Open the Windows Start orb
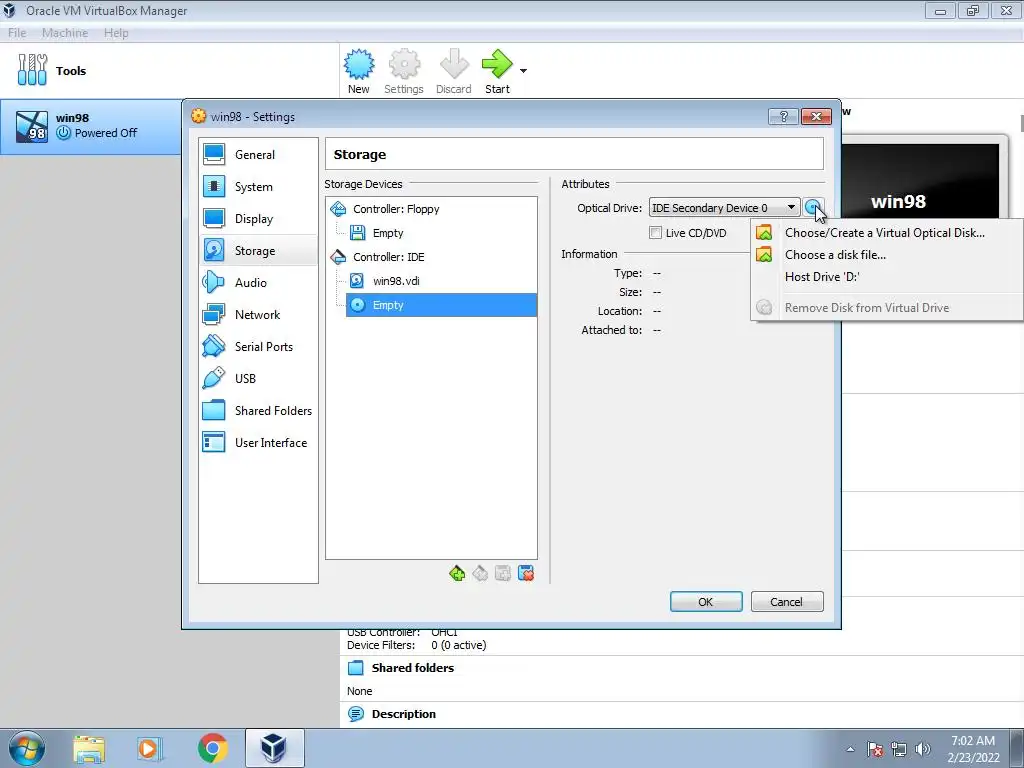1024x768 pixels. tap(27, 748)
